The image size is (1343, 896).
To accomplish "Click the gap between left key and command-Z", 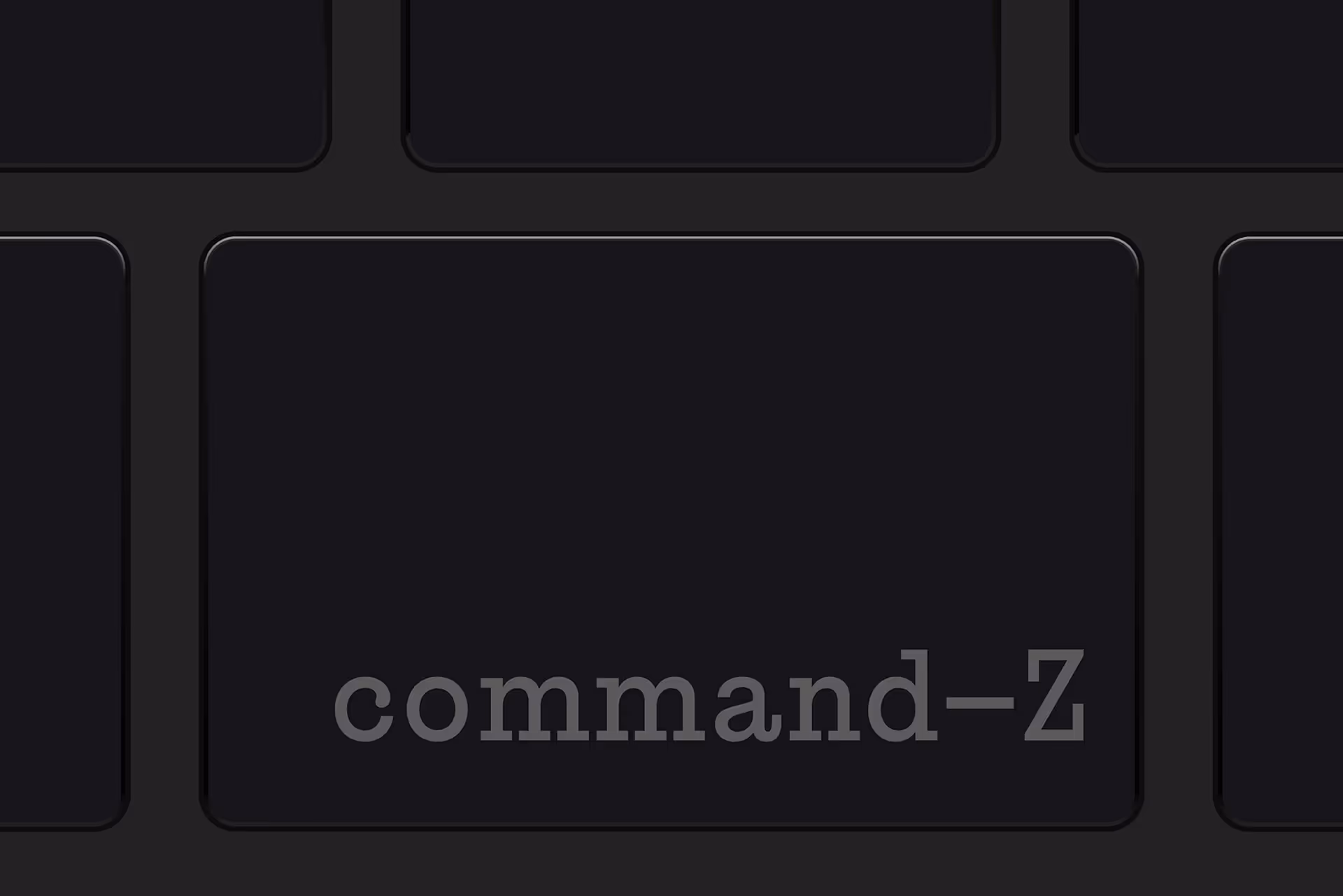I will pyautogui.click(x=165, y=532).
